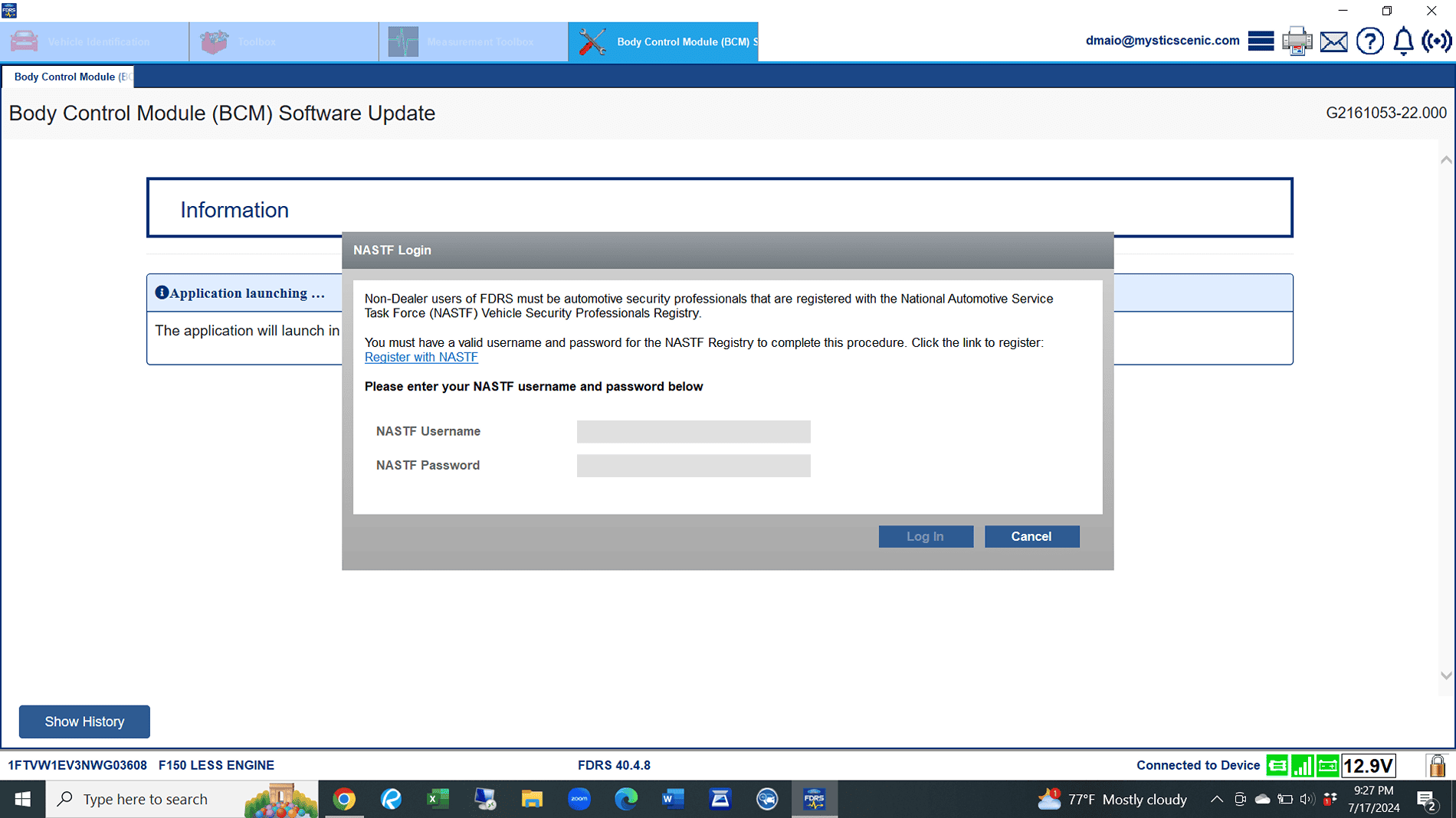The height and width of the screenshot is (818, 1456).
Task: Click the 9:27 PM clock in taskbar
Action: (x=1373, y=791)
